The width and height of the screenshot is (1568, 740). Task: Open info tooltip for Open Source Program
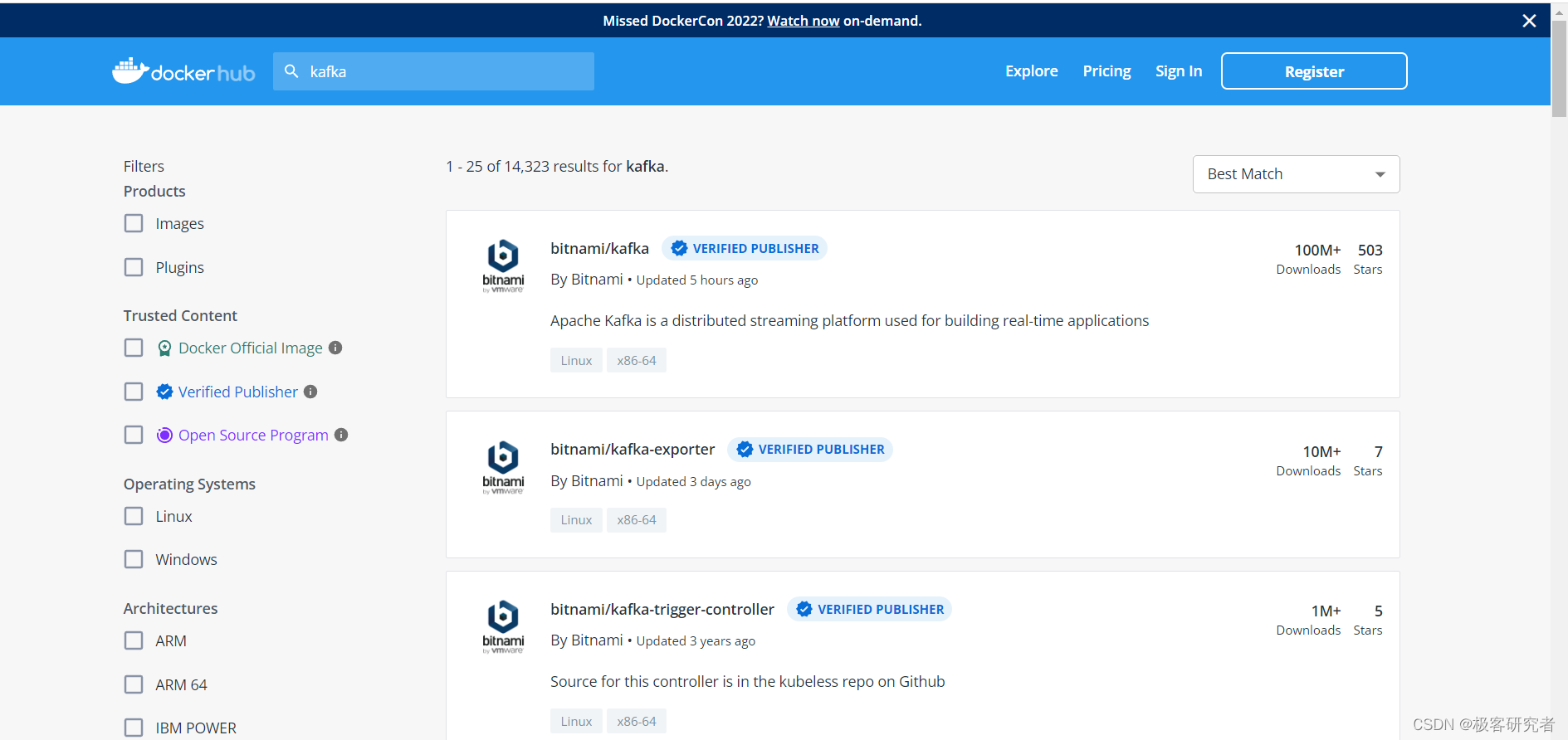[x=341, y=435]
